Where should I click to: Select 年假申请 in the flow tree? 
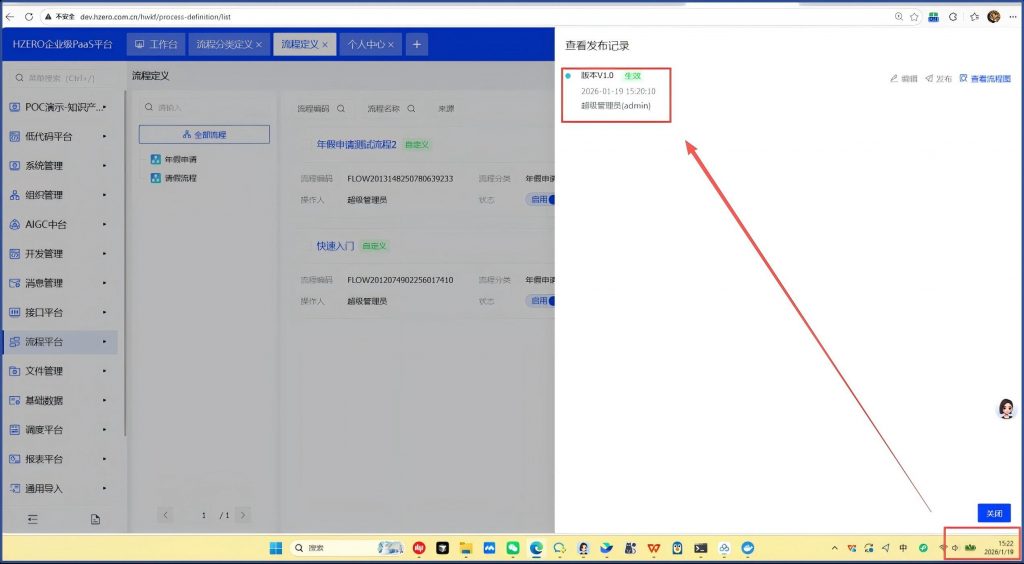(180, 159)
